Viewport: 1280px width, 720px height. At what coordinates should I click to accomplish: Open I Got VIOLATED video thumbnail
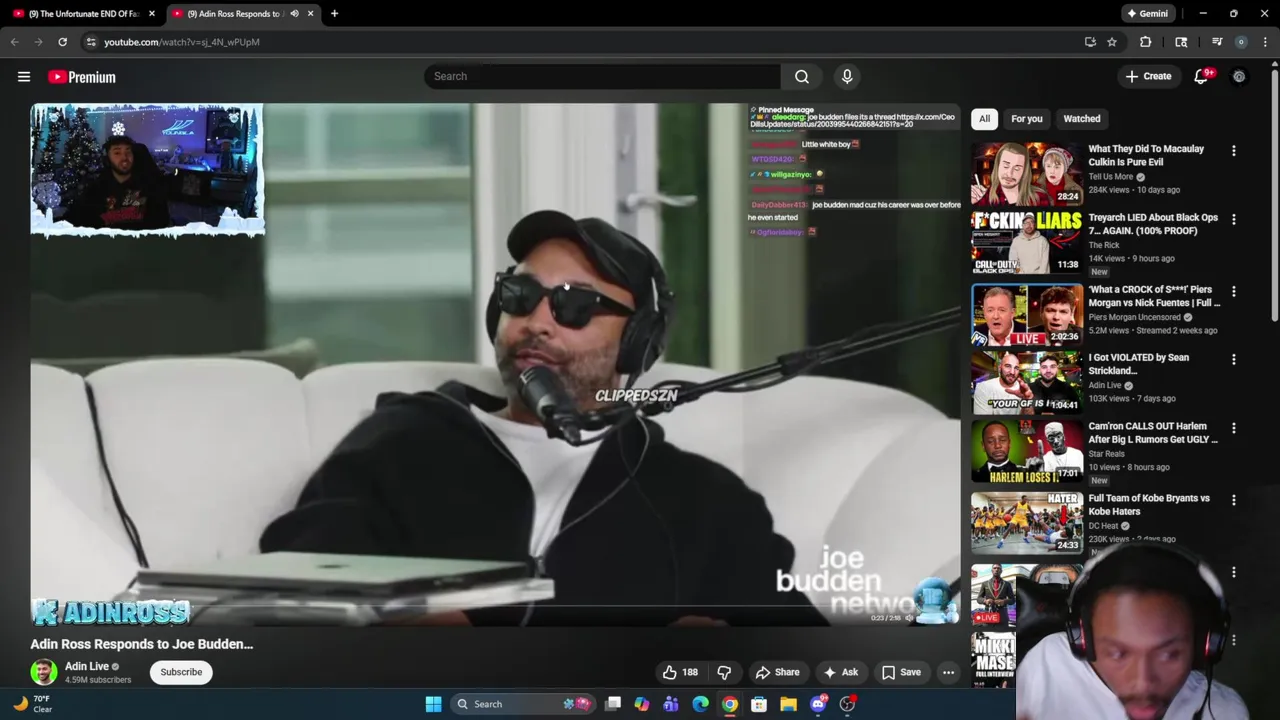[x=1027, y=382]
